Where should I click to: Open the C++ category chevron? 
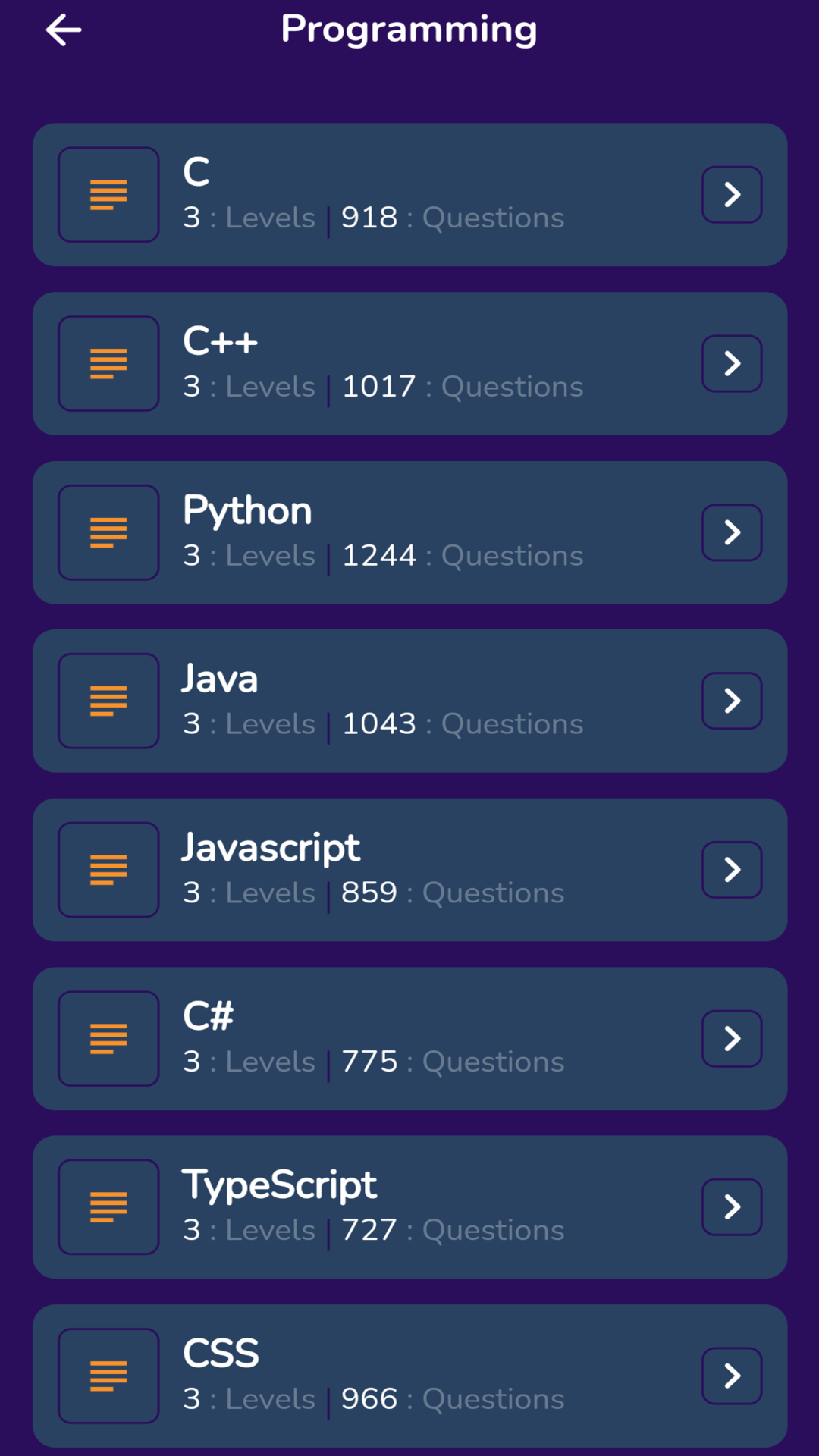732,363
